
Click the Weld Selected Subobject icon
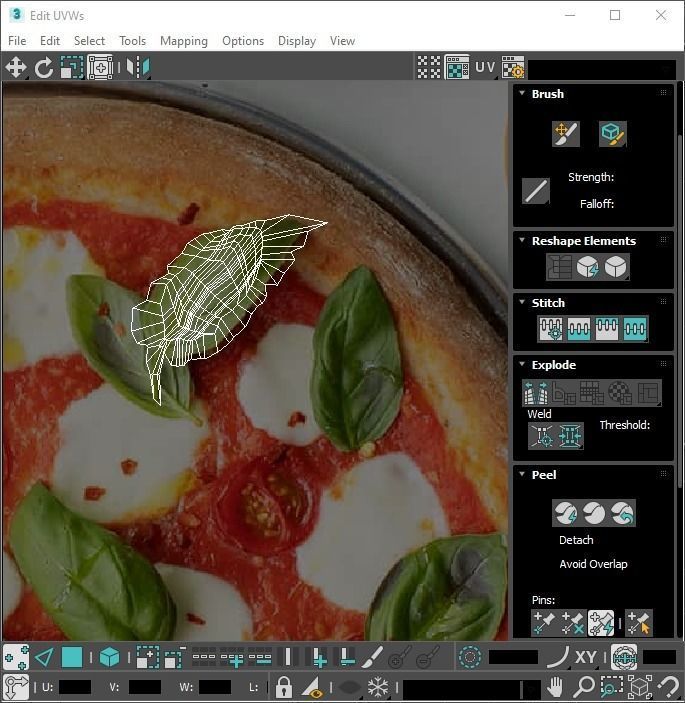(570, 436)
